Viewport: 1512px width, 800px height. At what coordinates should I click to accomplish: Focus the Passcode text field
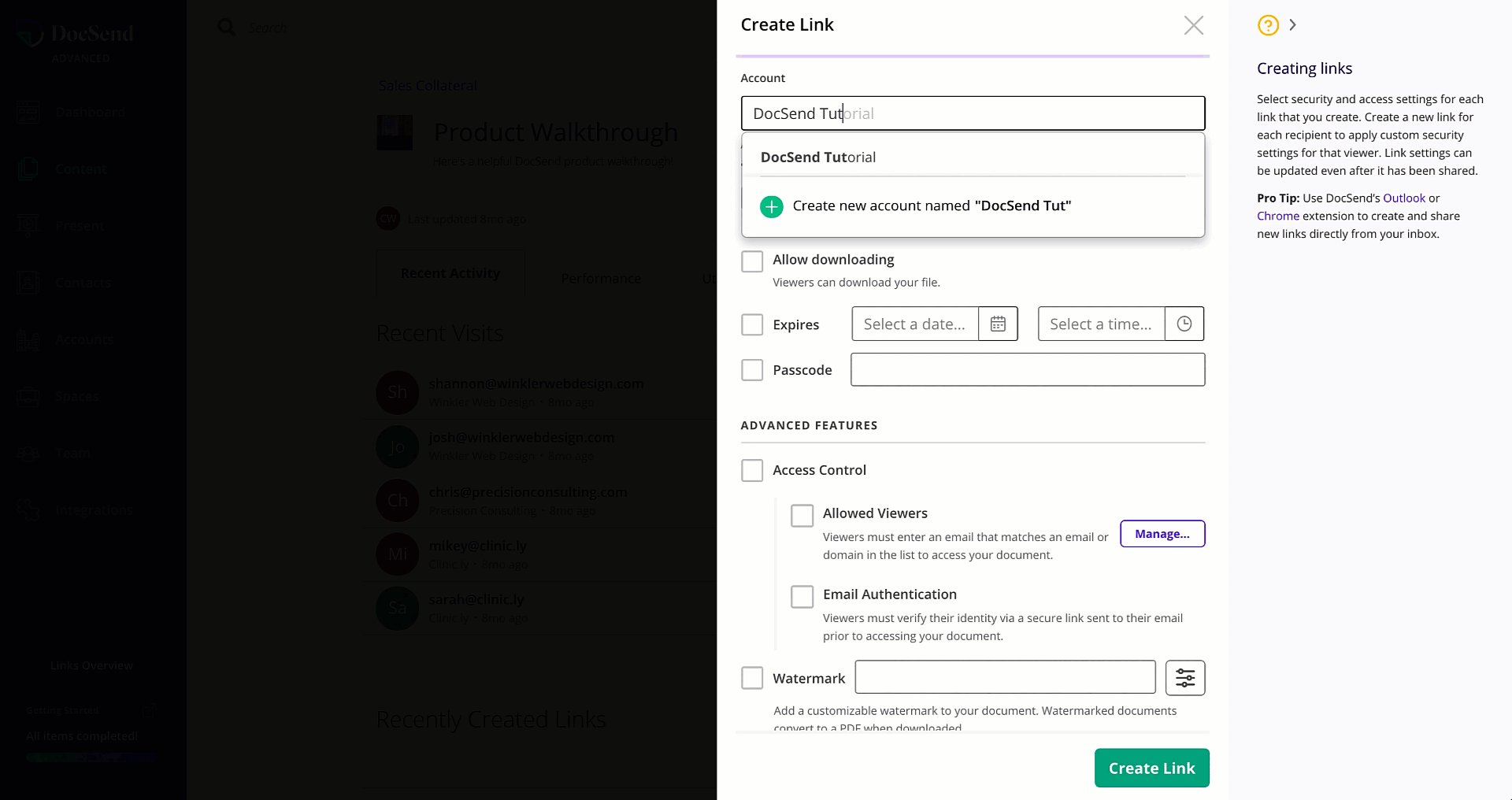[x=1028, y=369]
